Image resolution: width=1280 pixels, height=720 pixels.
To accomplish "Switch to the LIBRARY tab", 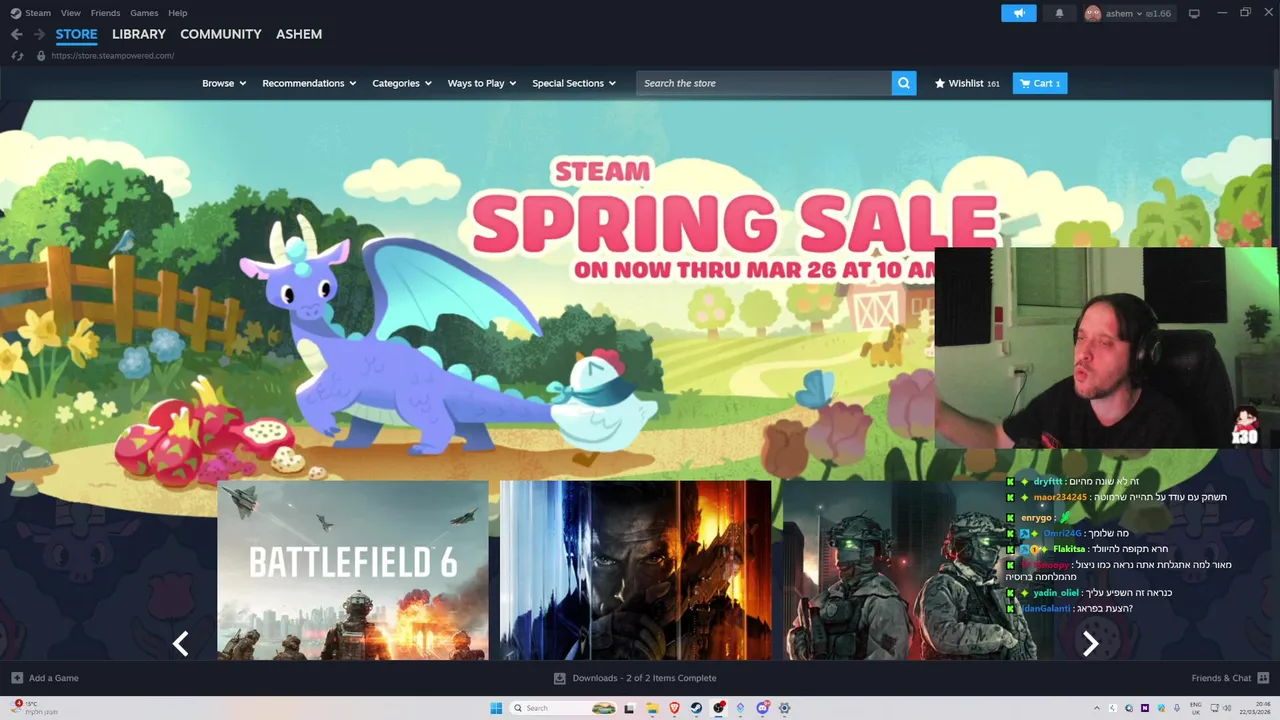I will tap(139, 34).
